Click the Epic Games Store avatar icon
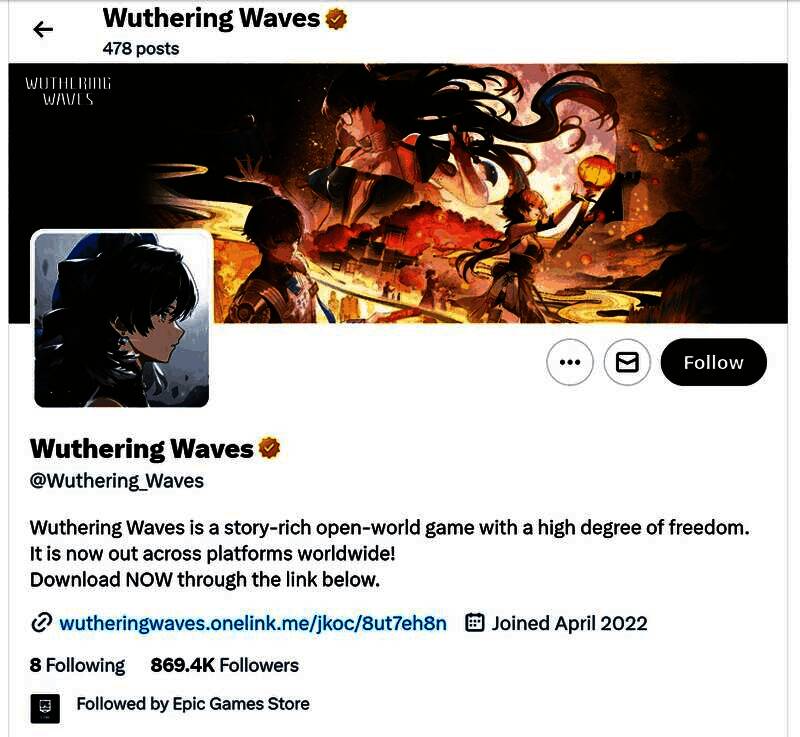 point(45,708)
